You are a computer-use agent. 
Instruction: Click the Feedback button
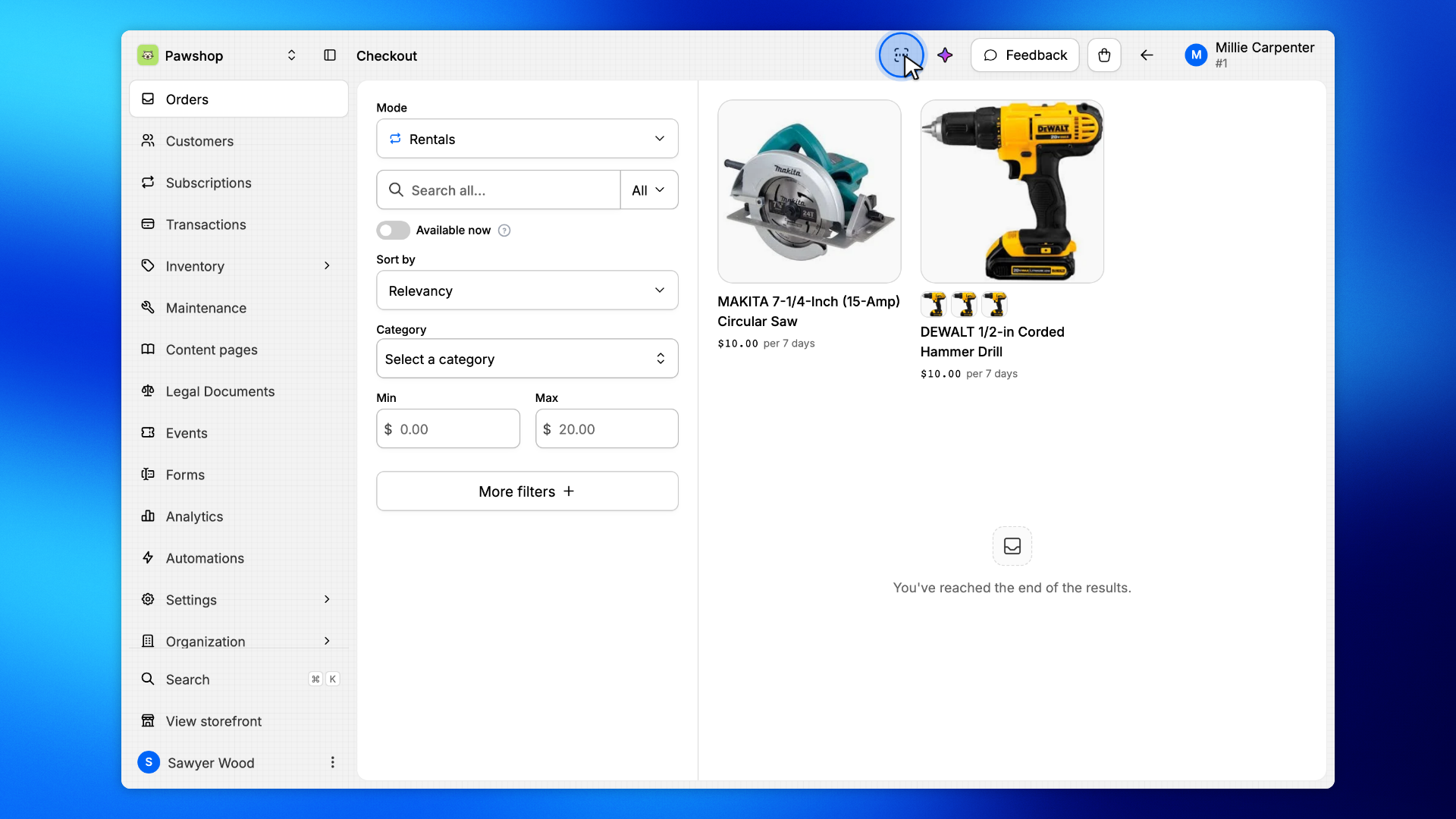tap(1025, 55)
